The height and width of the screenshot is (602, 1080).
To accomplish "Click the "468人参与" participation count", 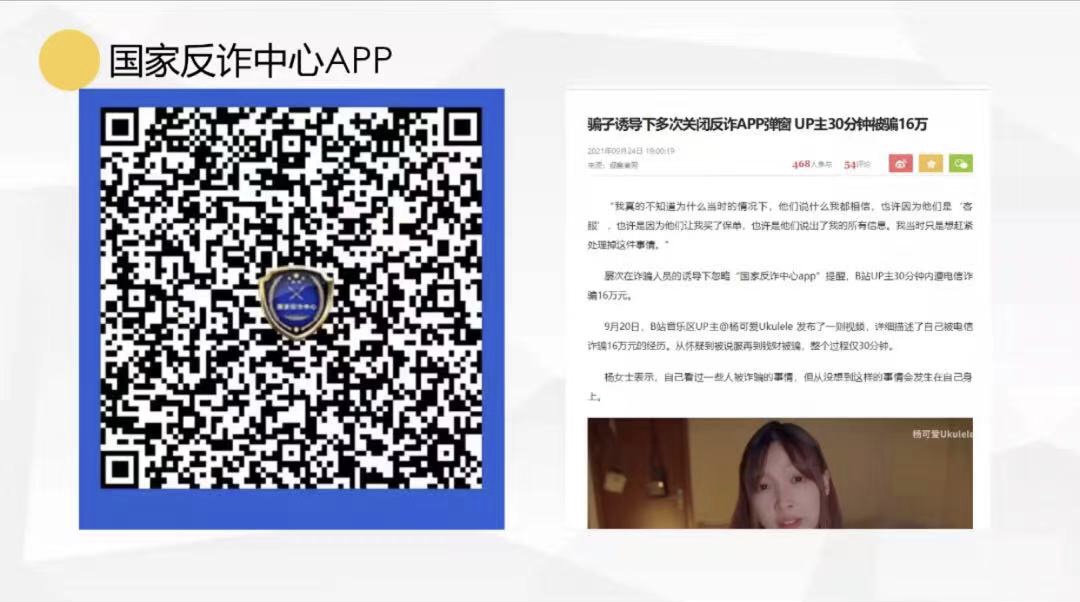I will coord(812,165).
